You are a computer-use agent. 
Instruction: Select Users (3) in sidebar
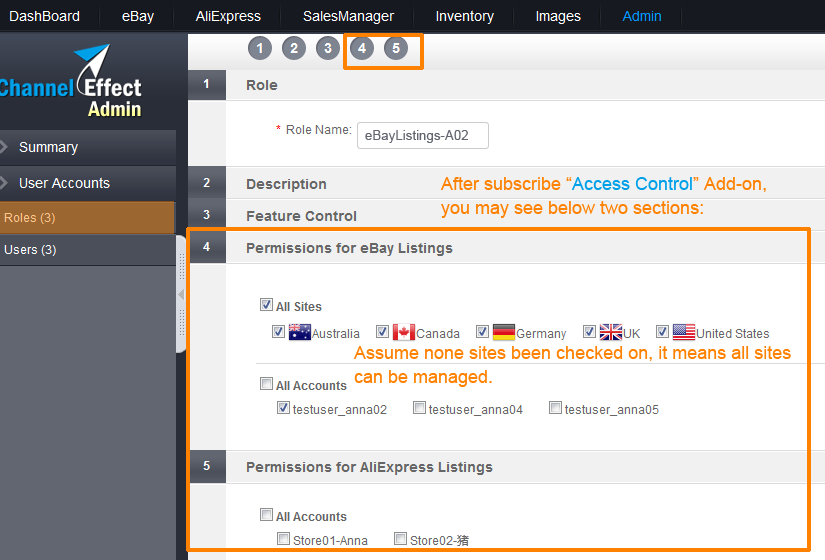[x=87, y=249]
